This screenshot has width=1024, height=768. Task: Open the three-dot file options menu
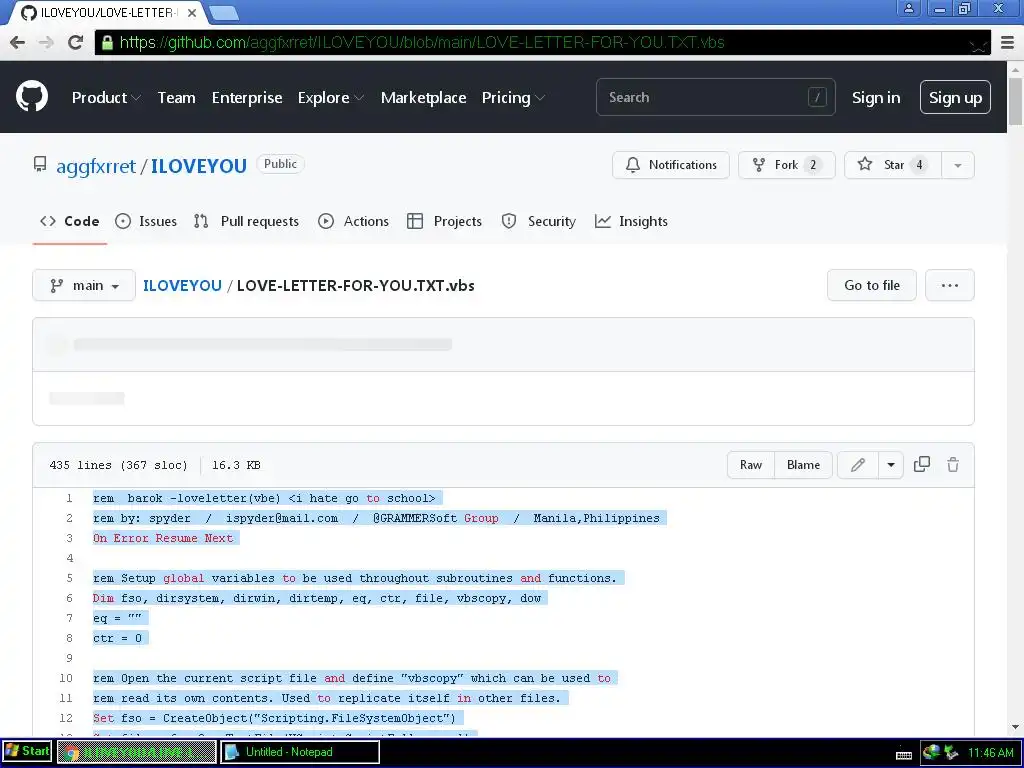tap(950, 285)
